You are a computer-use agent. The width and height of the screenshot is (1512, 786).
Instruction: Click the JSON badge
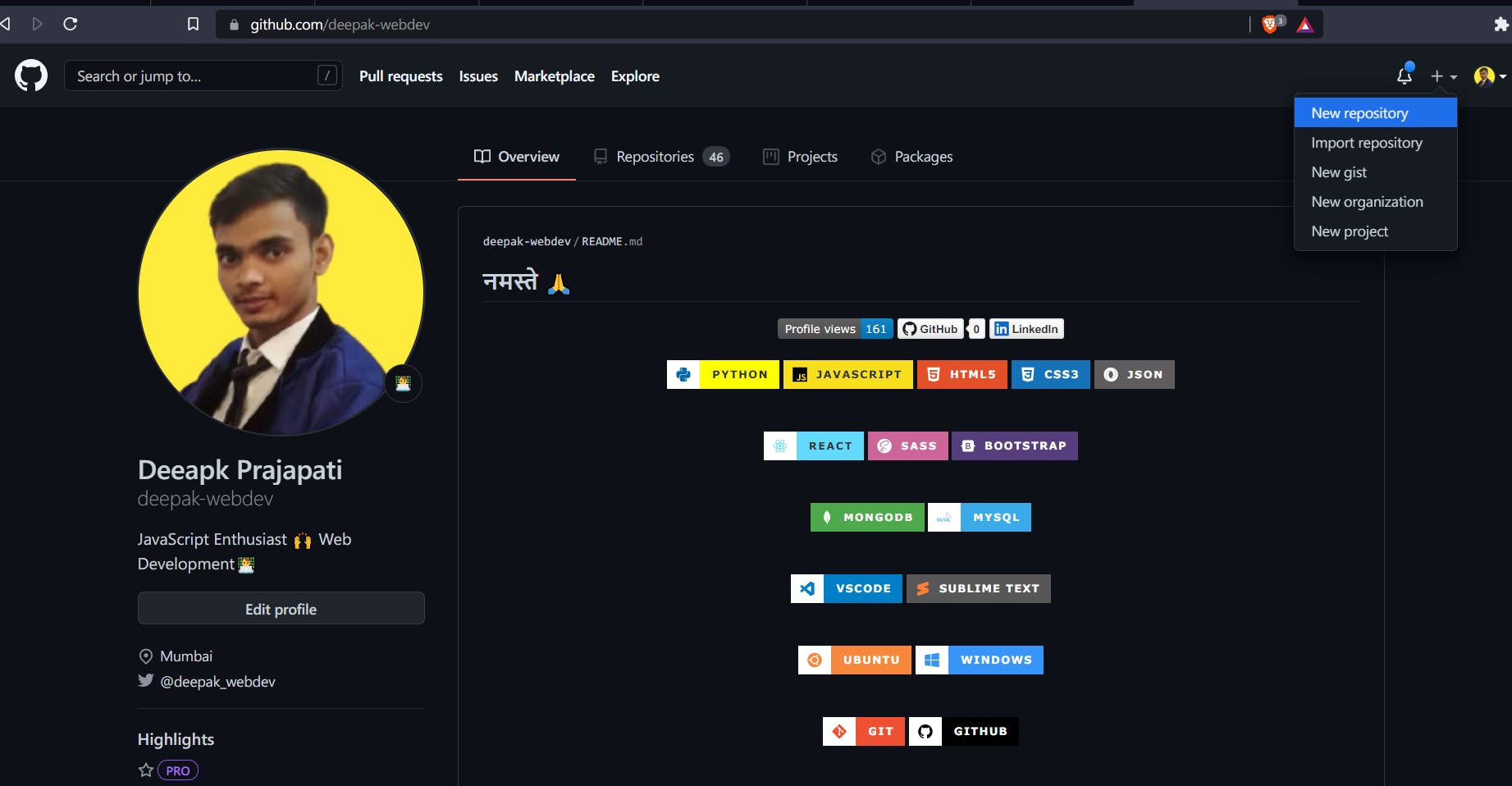1134,374
